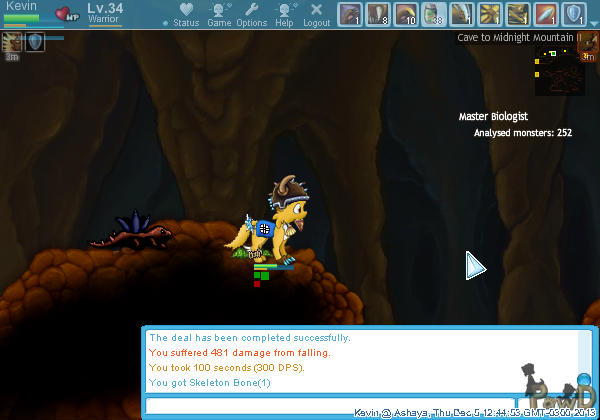Use first hotbar item with count 1
600x420 pixels.
(350, 14)
